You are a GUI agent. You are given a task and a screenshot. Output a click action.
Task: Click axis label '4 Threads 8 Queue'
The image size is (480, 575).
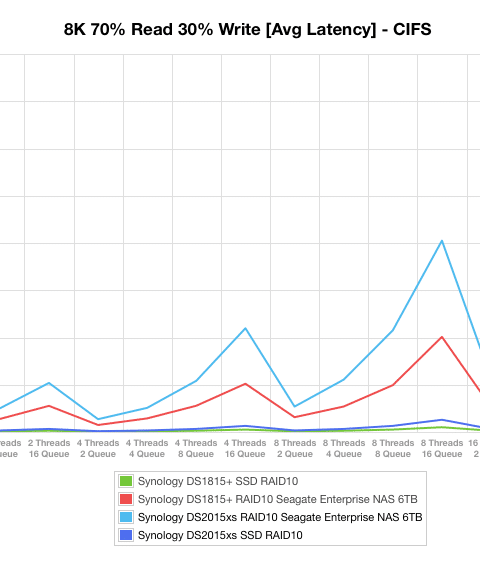pyautogui.click(x=196, y=448)
